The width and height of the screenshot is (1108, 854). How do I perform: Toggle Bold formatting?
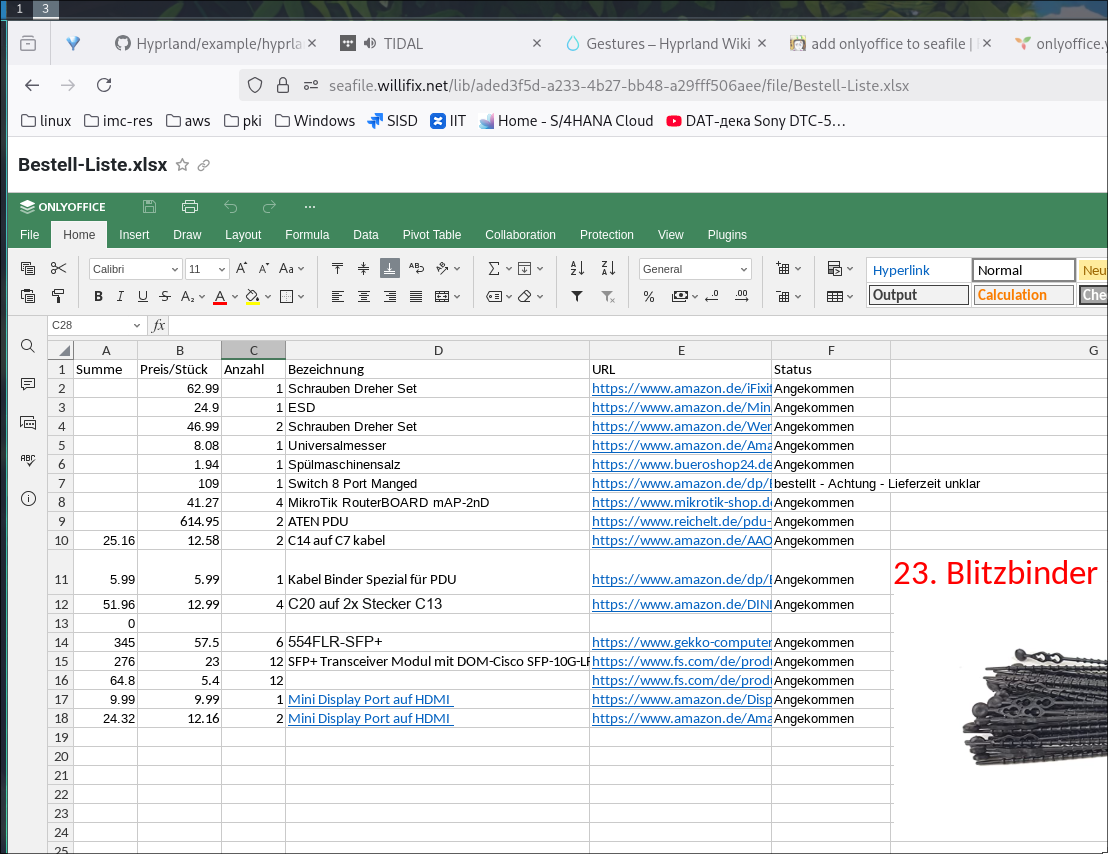[x=98, y=296]
